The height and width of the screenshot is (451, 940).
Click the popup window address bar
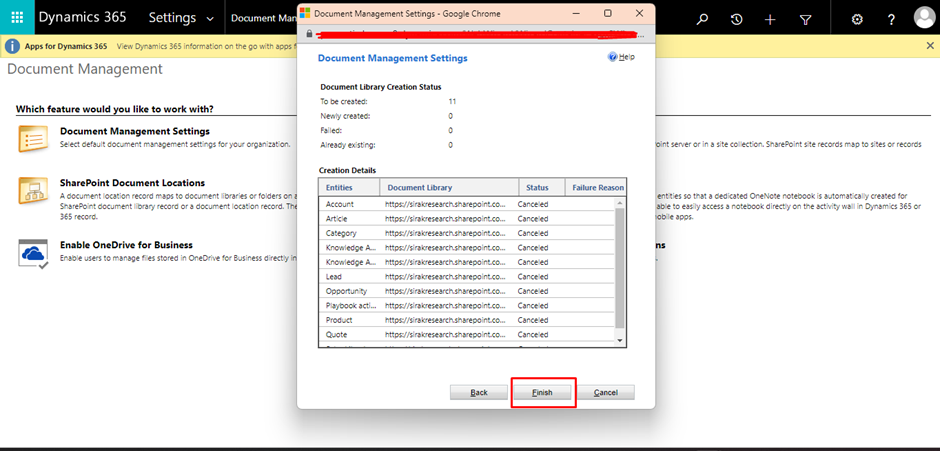pyautogui.click(x=477, y=34)
